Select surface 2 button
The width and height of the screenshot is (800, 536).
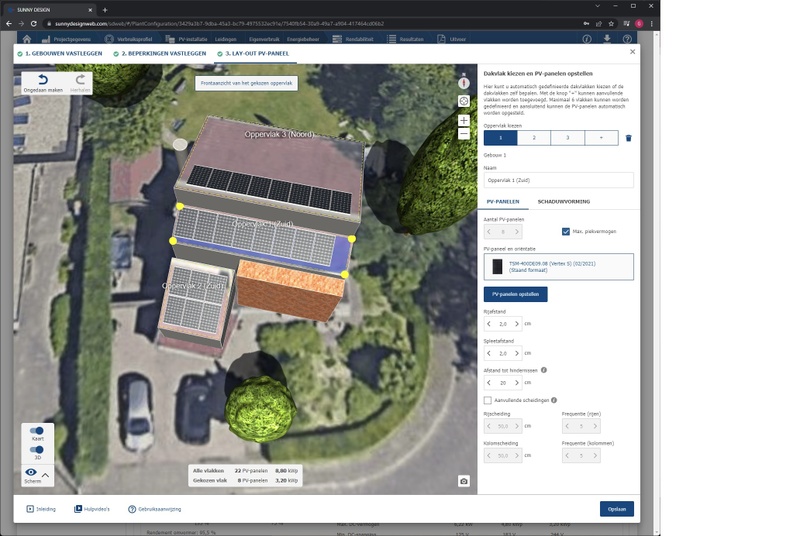[534, 138]
